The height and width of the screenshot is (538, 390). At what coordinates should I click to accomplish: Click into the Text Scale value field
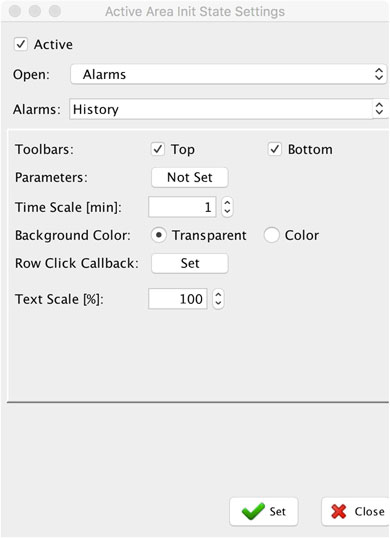pyautogui.click(x=178, y=299)
